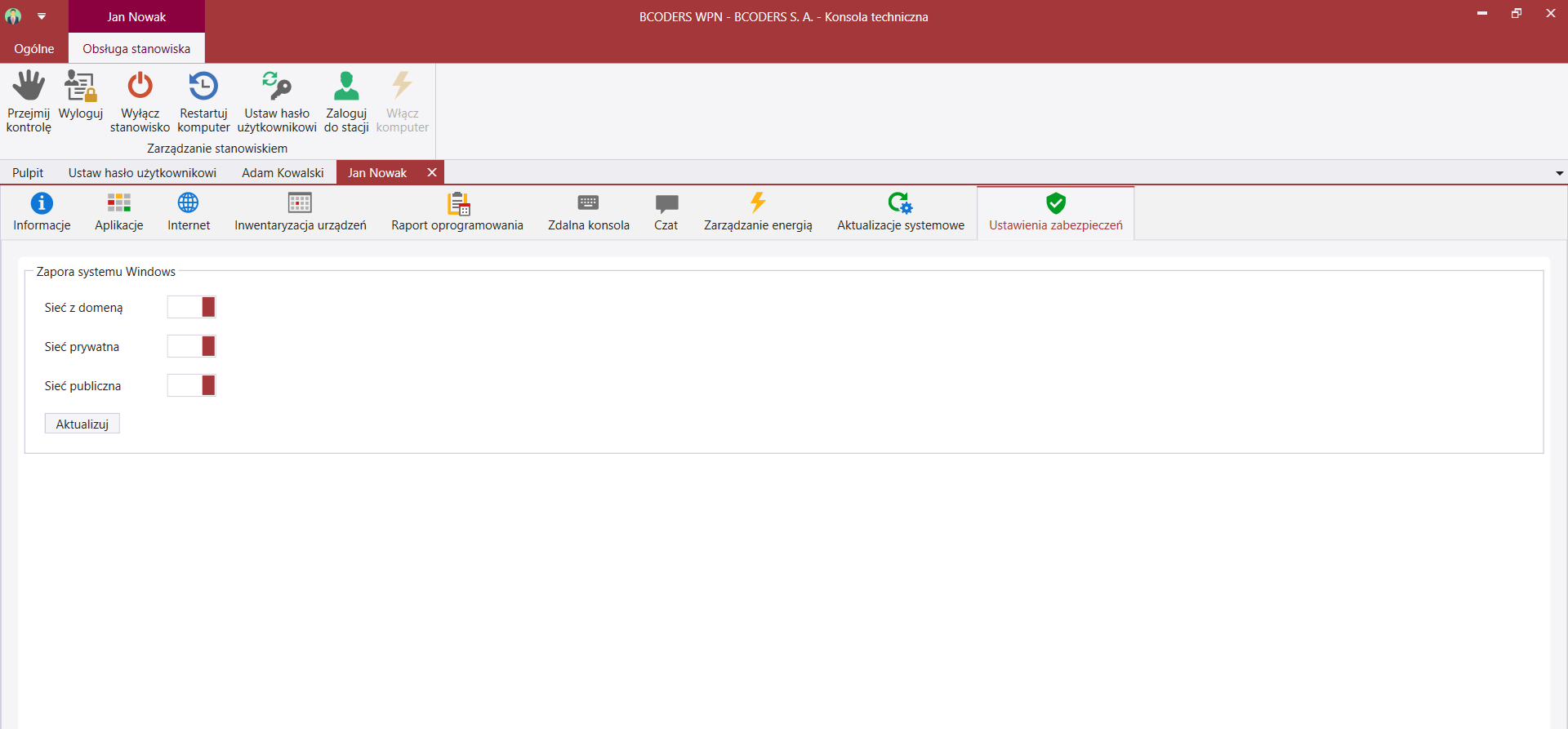1568x729 pixels.
Task: Select Ustawienia zabezpieczeń shield tab
Action: coord(1056,212)
